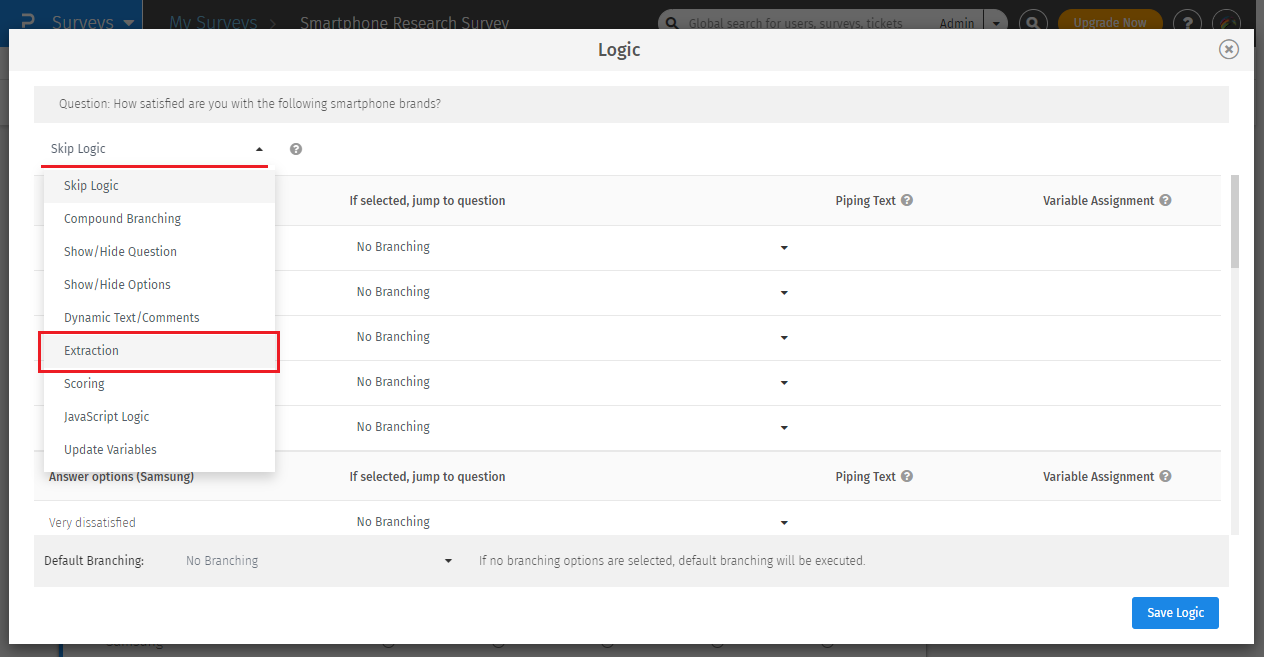Choose JavaScript Logic in the dropdown menu
This screenshot has height=657, width=1264.
[x=105, y=416]
